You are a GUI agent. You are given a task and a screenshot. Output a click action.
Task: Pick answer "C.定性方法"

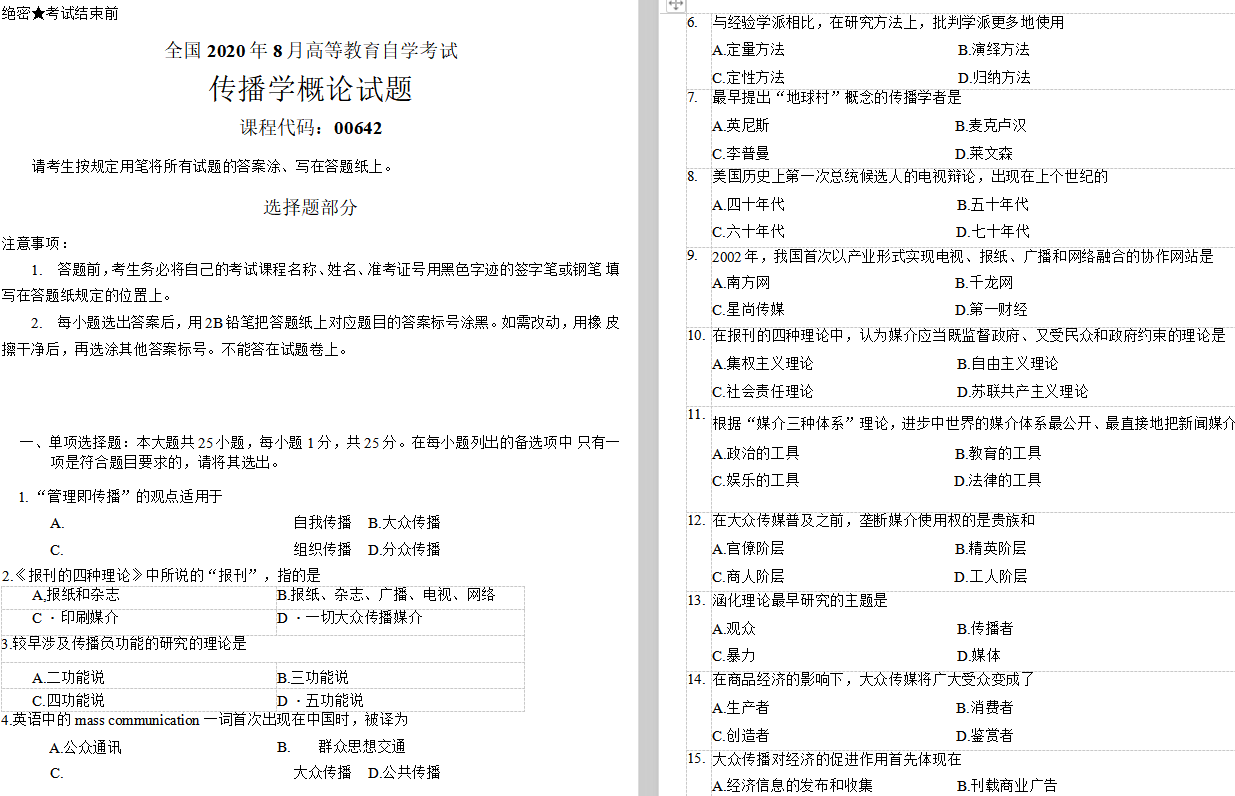point(748,78)
